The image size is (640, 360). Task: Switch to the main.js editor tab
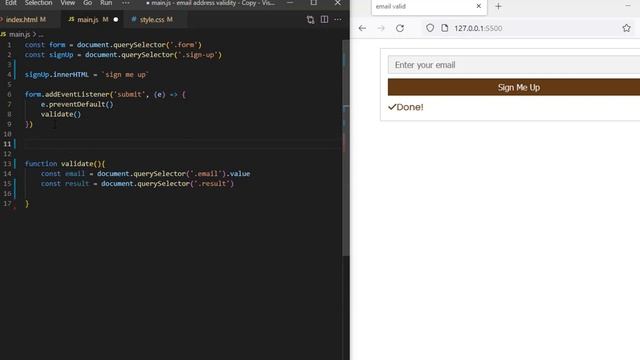click(88, 19)
